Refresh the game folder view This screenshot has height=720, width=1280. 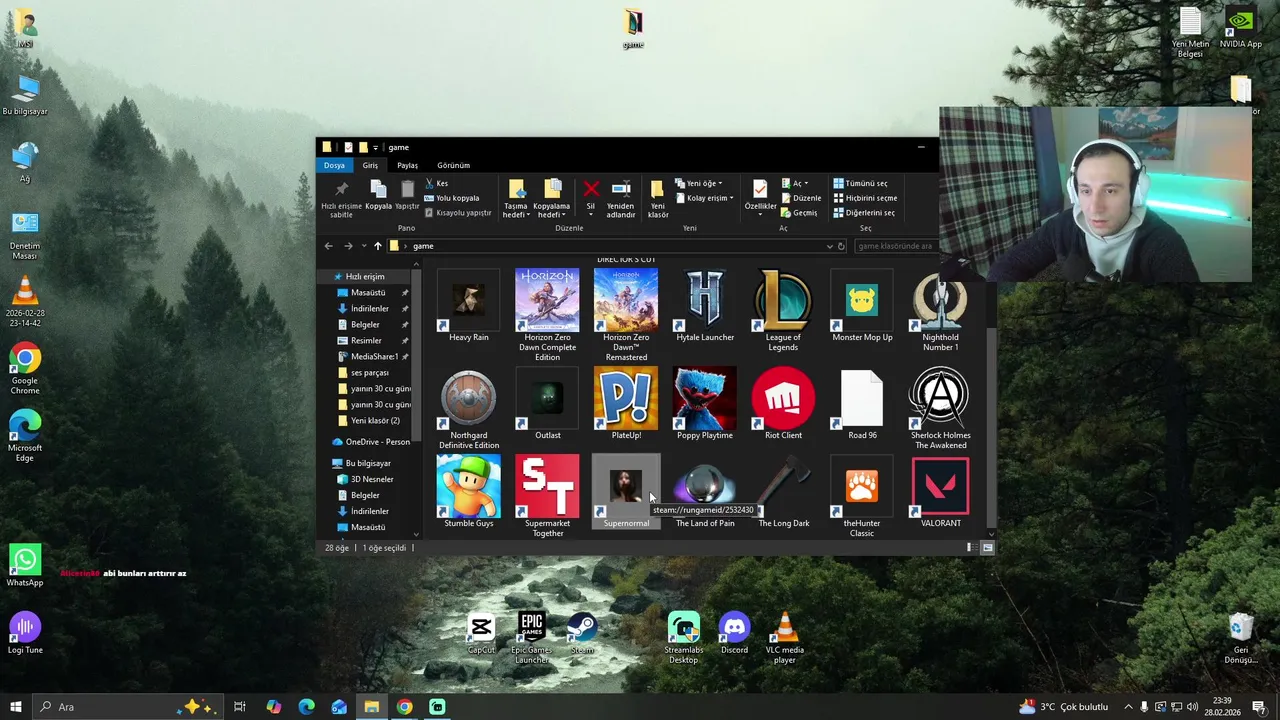click(841, 246)
